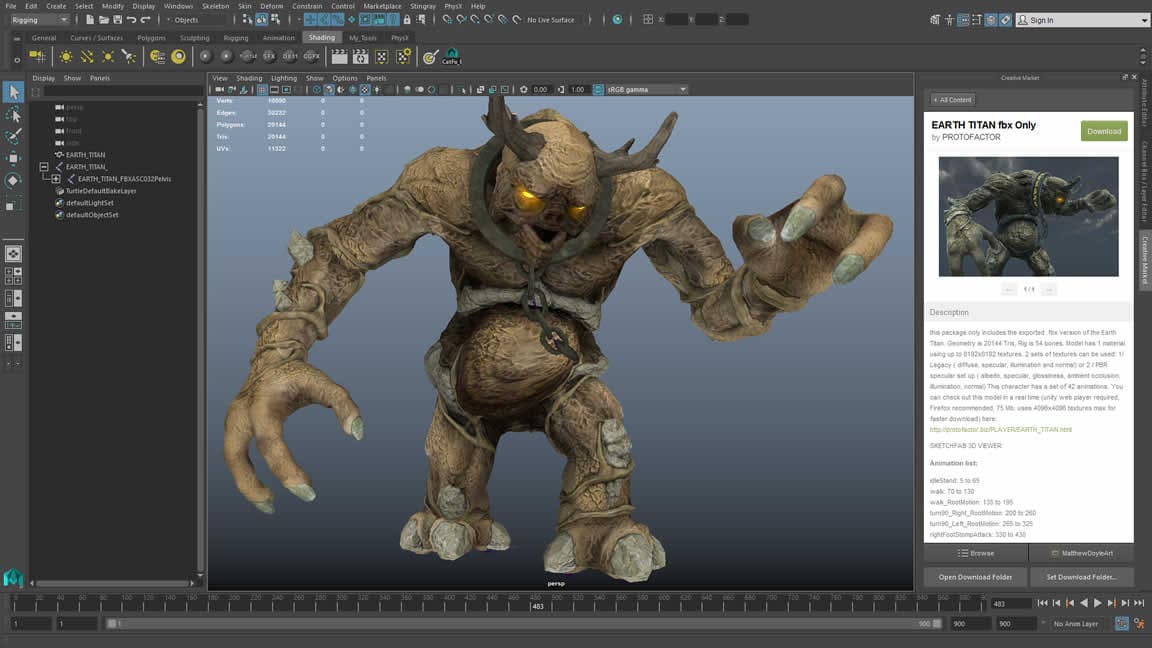The width and height of the screenshot is (1152, 648).
Task: Collapse the EARTH_TITAN_ outliner node
Action: pyautogui.click(x=44, y=167)
